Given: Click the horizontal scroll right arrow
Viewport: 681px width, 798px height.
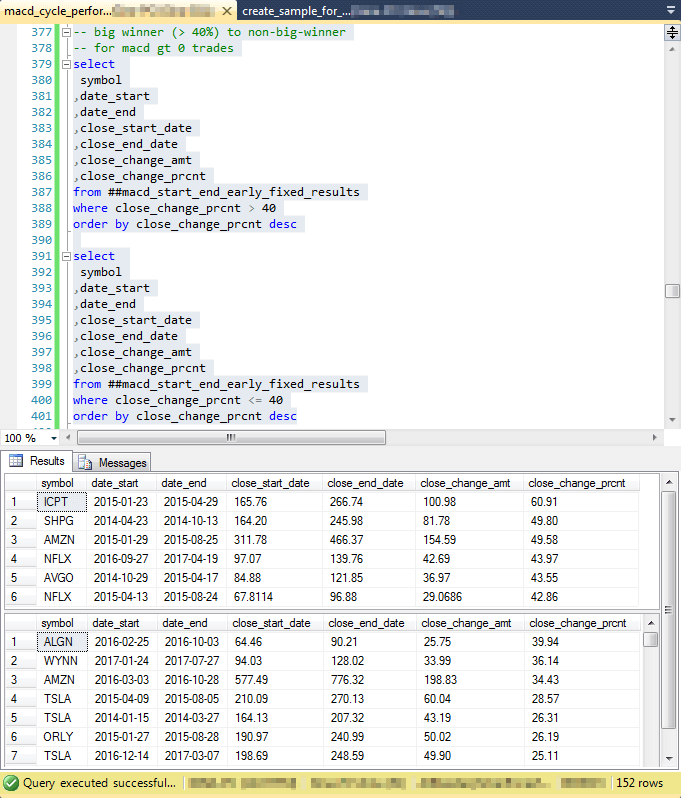Looking at the screenshot, I should click(x=655, y=438).
